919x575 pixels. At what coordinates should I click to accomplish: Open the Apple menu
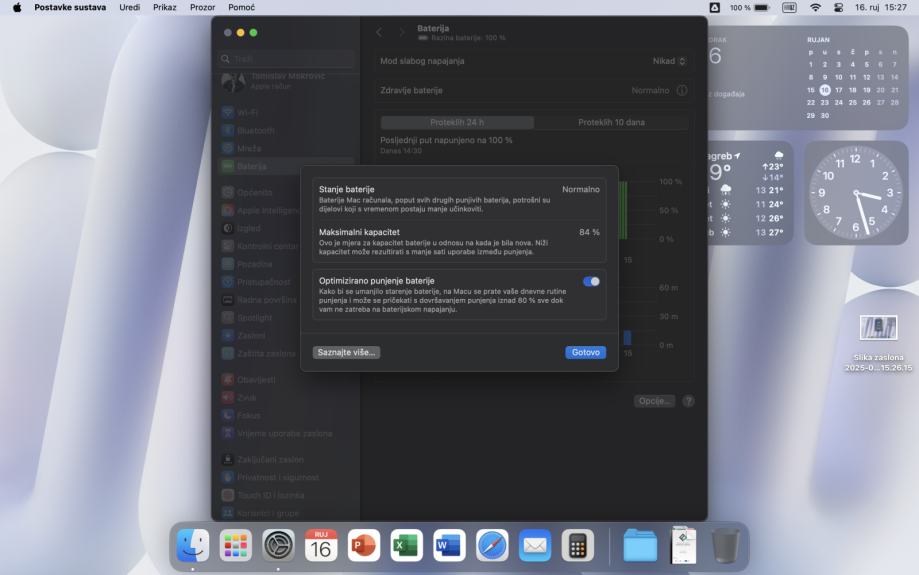[17, 8]
